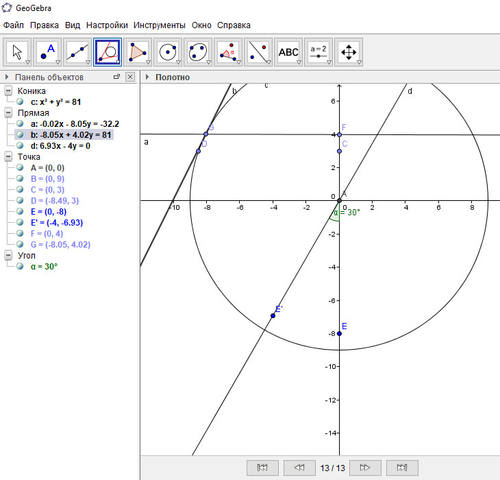
Task: Collapse the Точка tree group
Action: coord(9,157)
